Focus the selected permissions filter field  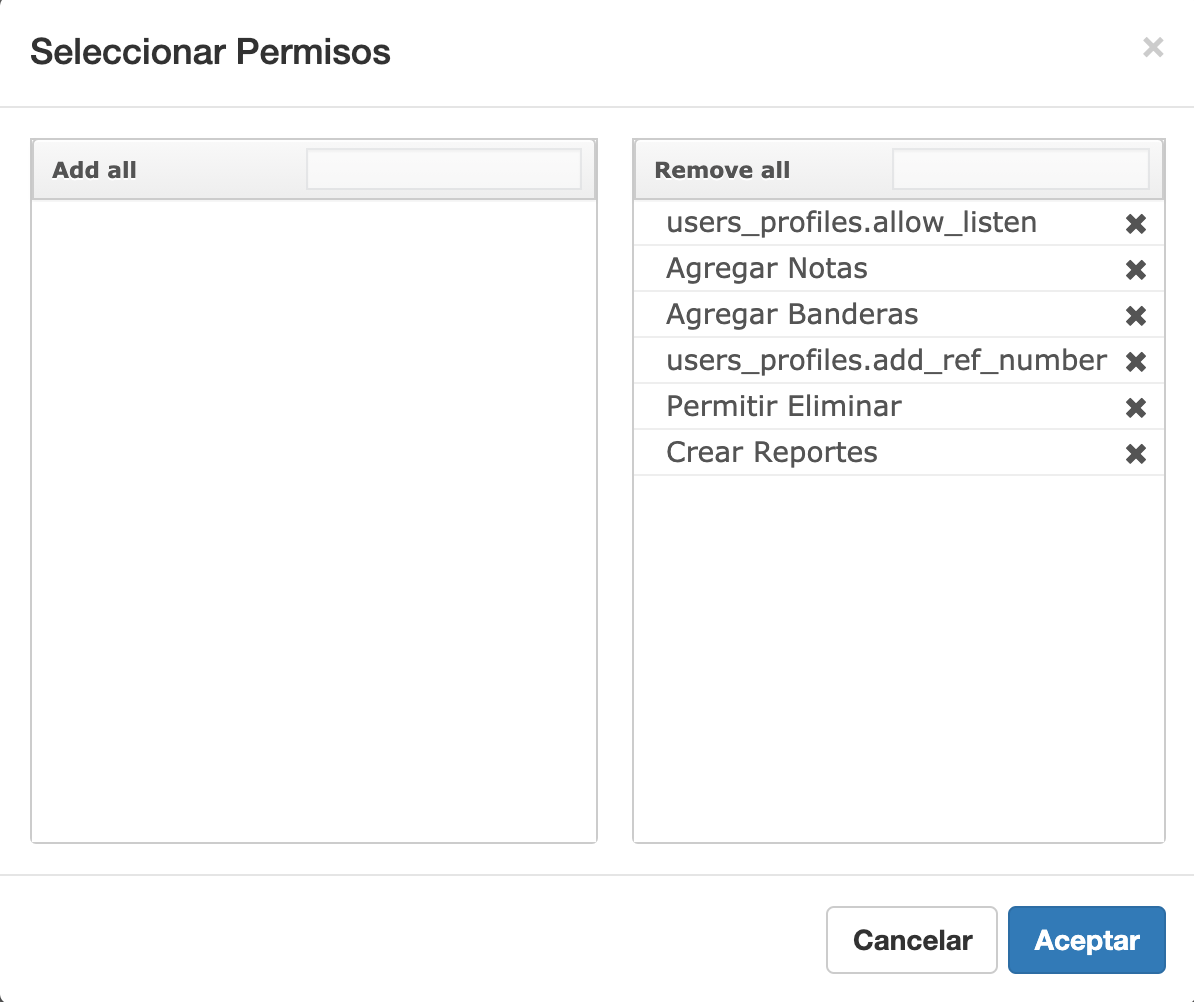pyautogui.click(x=1020, y=169)
